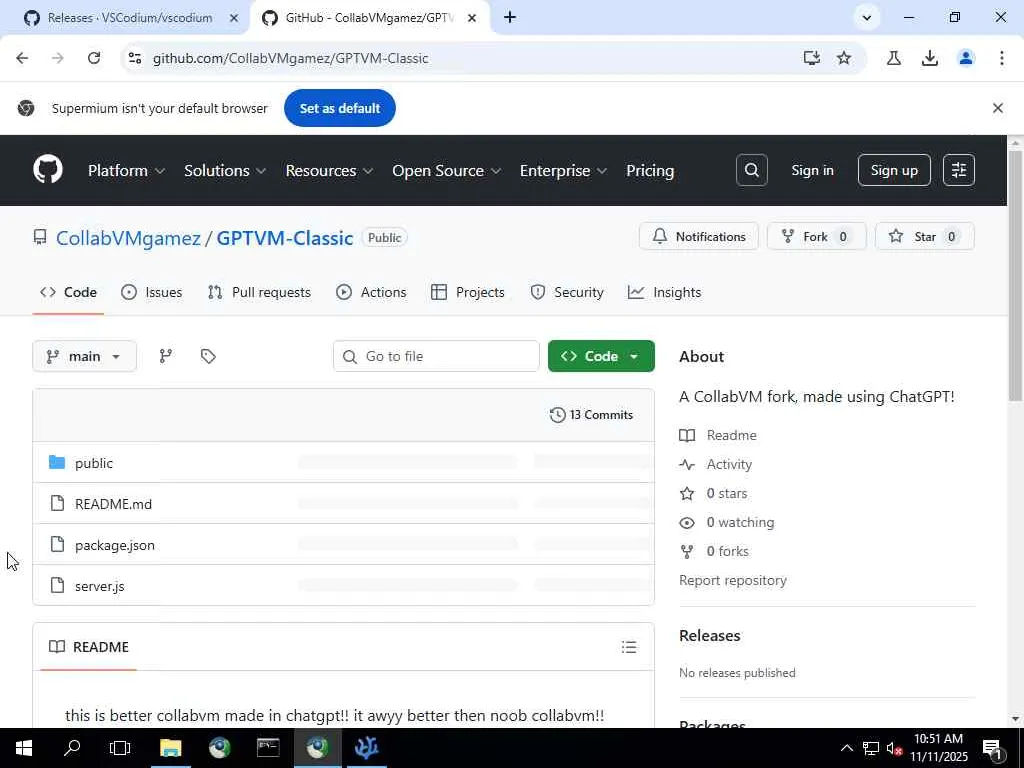Click the browser address bar URL
1024x768 pixels.
pyautogui.click(x=291, y=58)
